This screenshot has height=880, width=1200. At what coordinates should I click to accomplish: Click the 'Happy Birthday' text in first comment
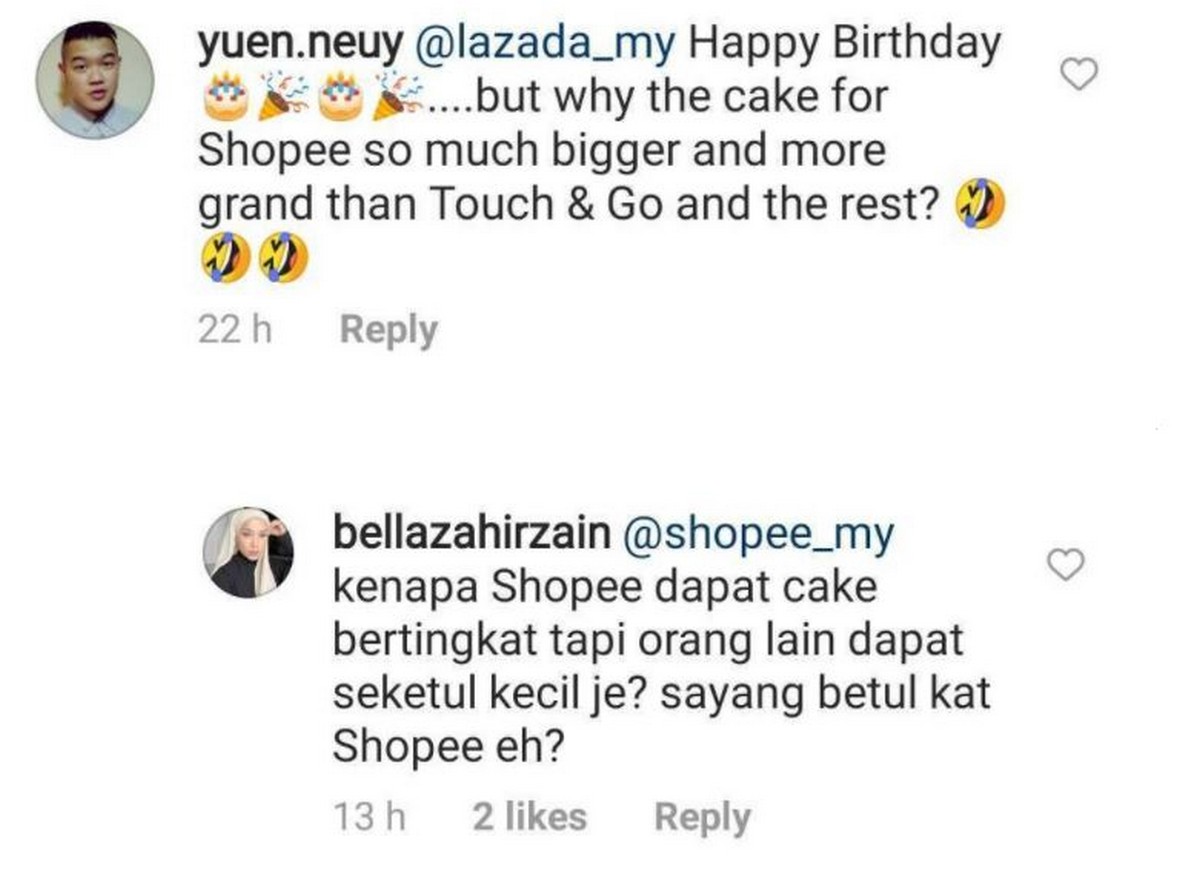844,44
